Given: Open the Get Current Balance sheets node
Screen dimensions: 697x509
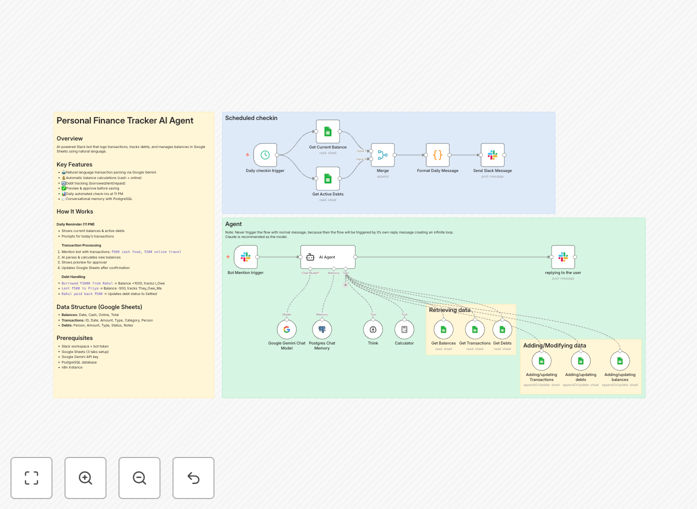Looking at the screenshot, I should 328,131.
